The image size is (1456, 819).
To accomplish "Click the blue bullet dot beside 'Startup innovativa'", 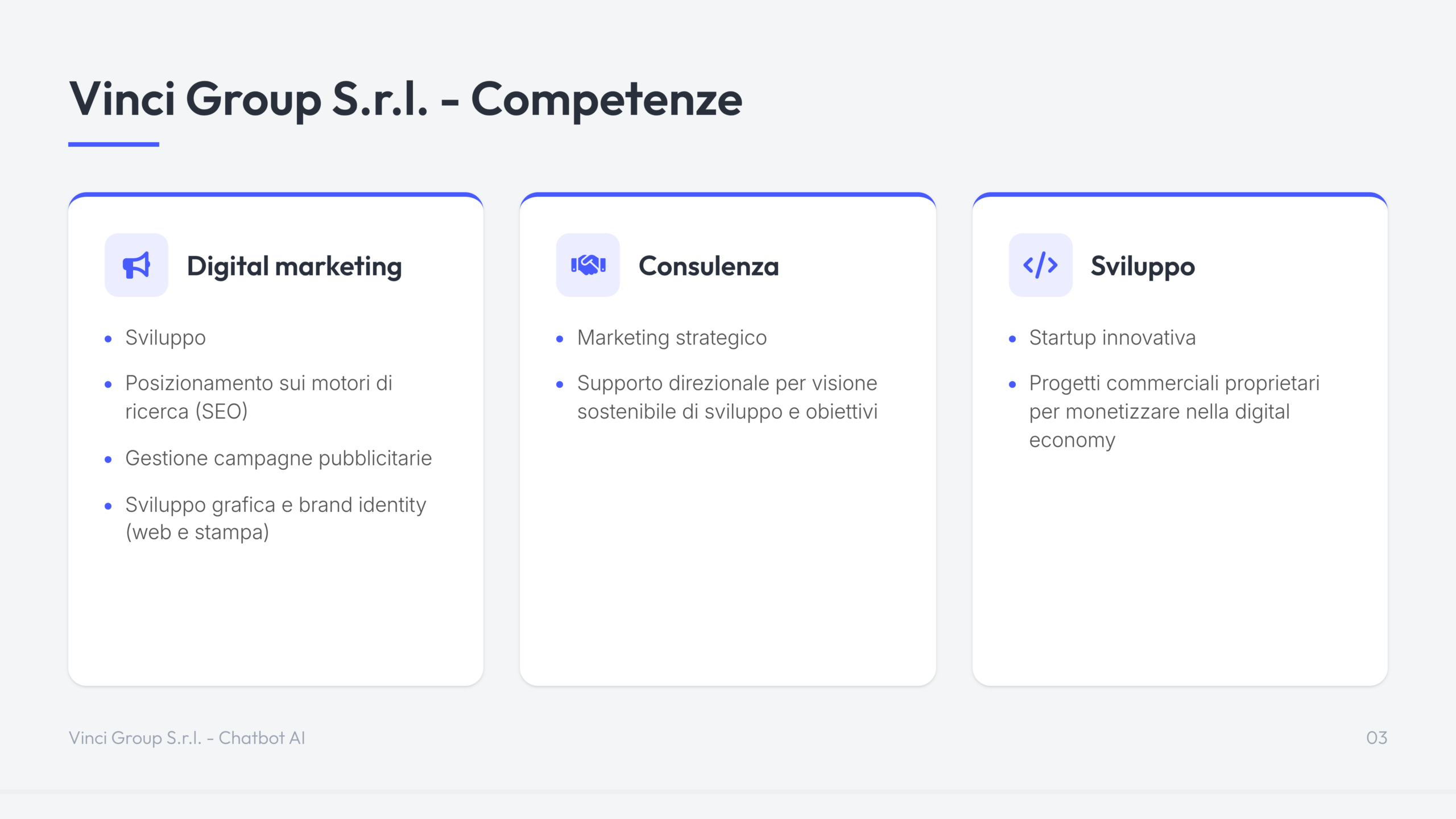I will tap(1012, 339).
